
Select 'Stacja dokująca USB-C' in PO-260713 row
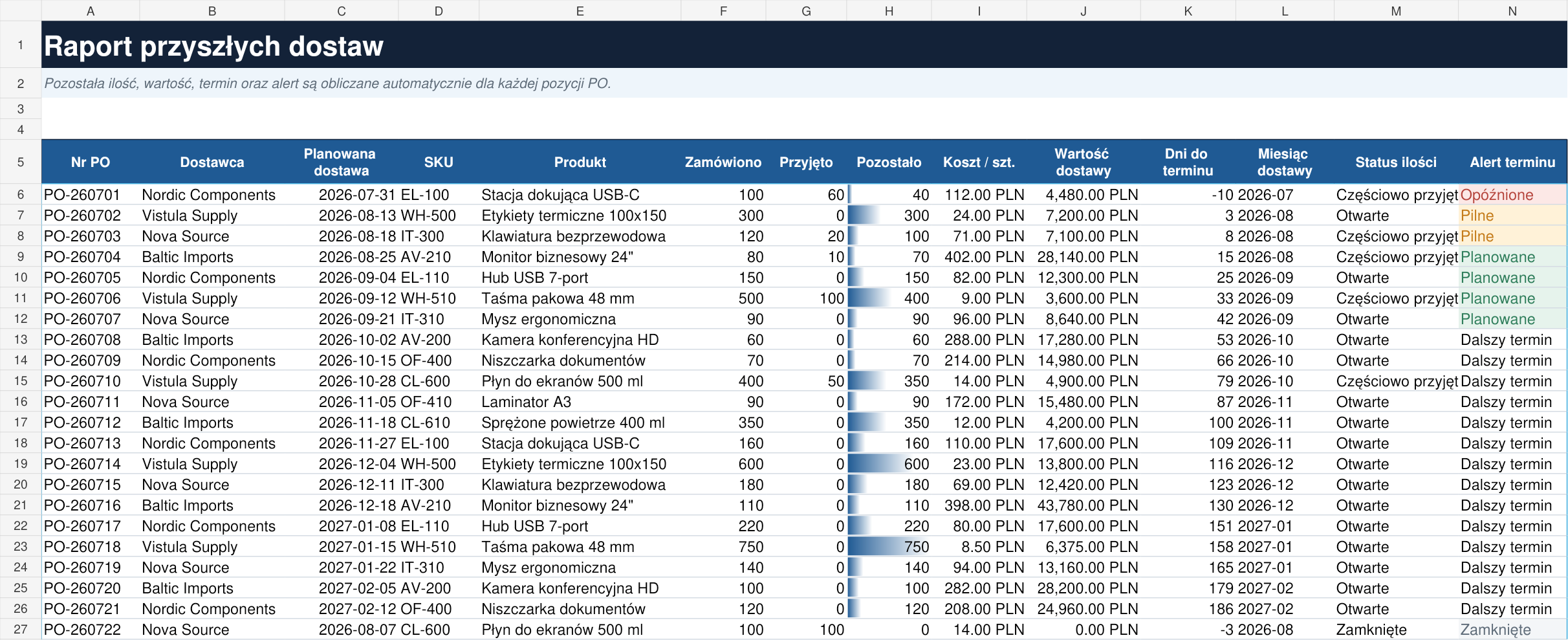pos(580,443)
